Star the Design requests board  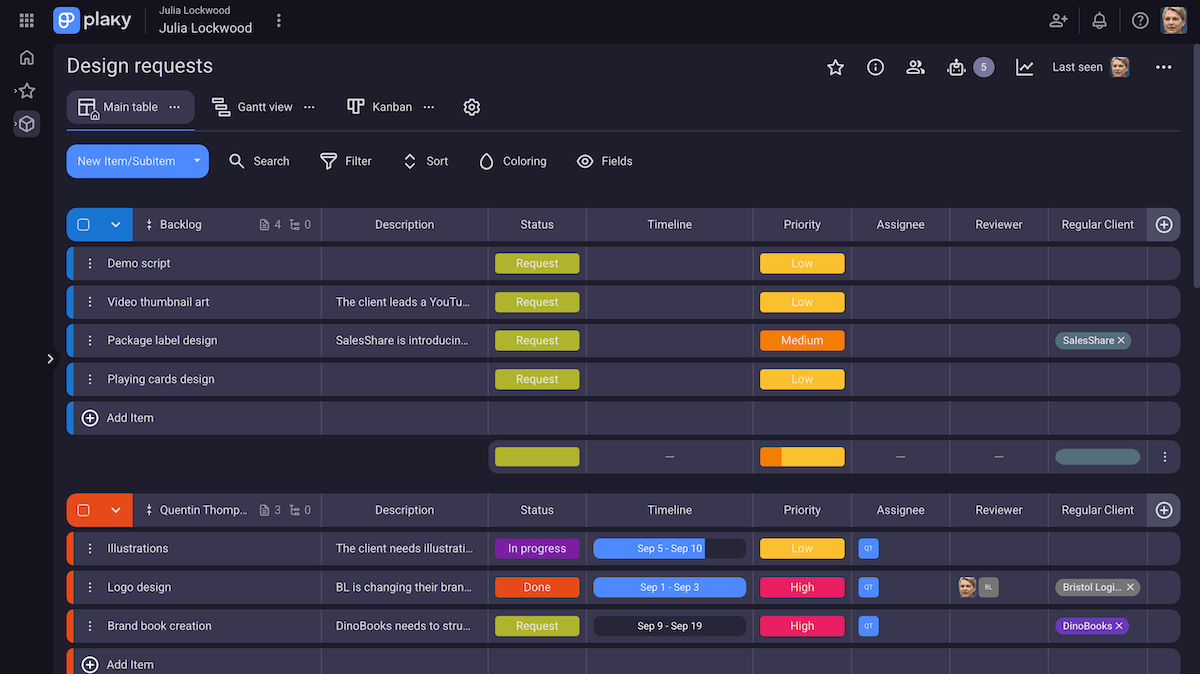click(x=835, y=66)
